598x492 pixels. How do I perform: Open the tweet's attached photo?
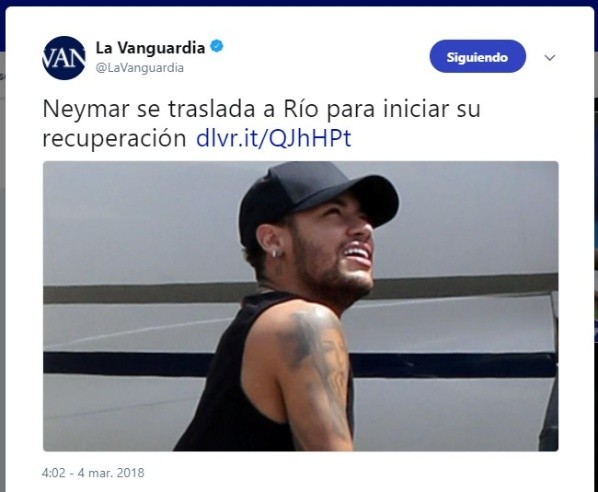[x=301, y=306]
